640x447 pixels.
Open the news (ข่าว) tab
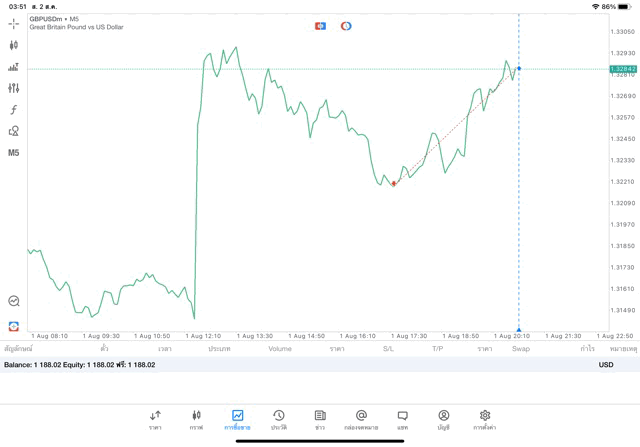pyautogui.click(x=319, y=419)
